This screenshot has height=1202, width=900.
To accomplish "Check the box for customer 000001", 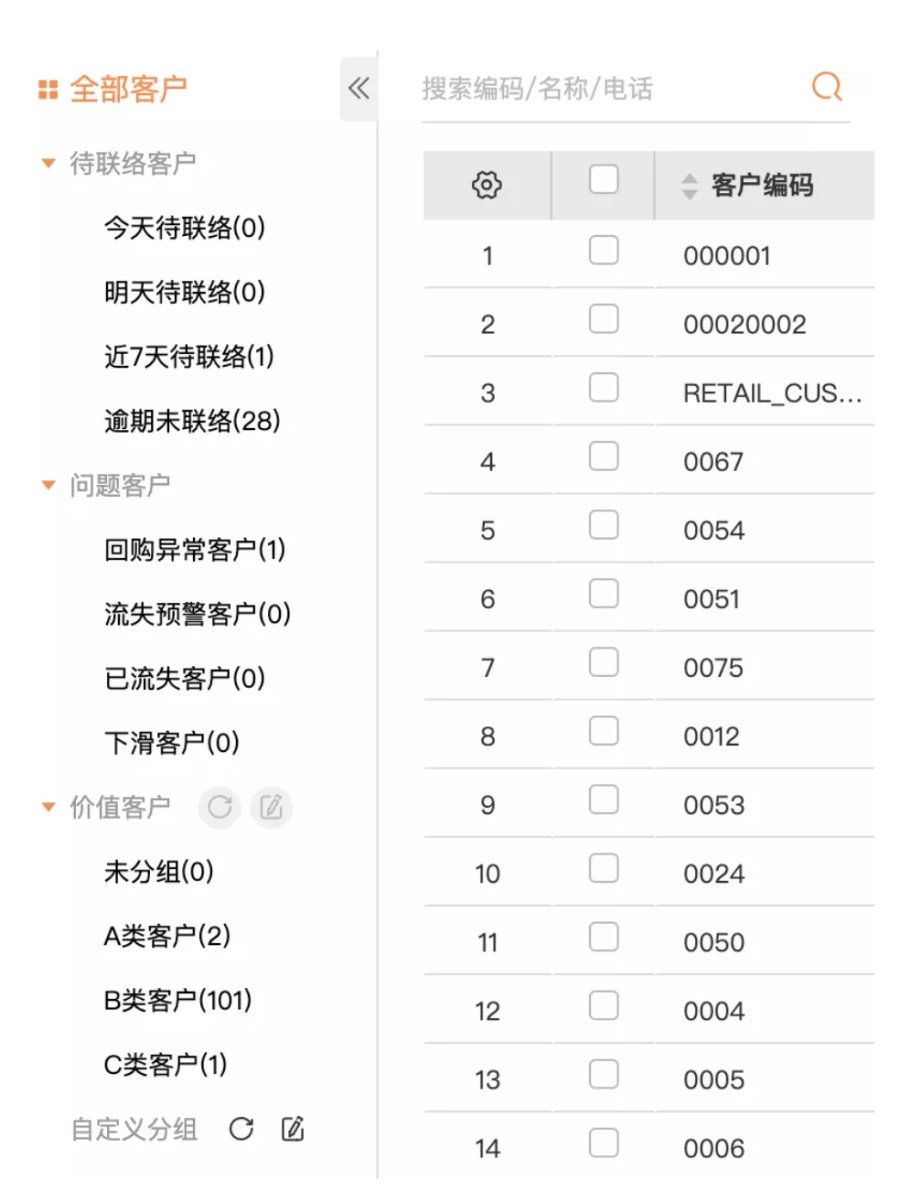I will (x=603, y=250).
